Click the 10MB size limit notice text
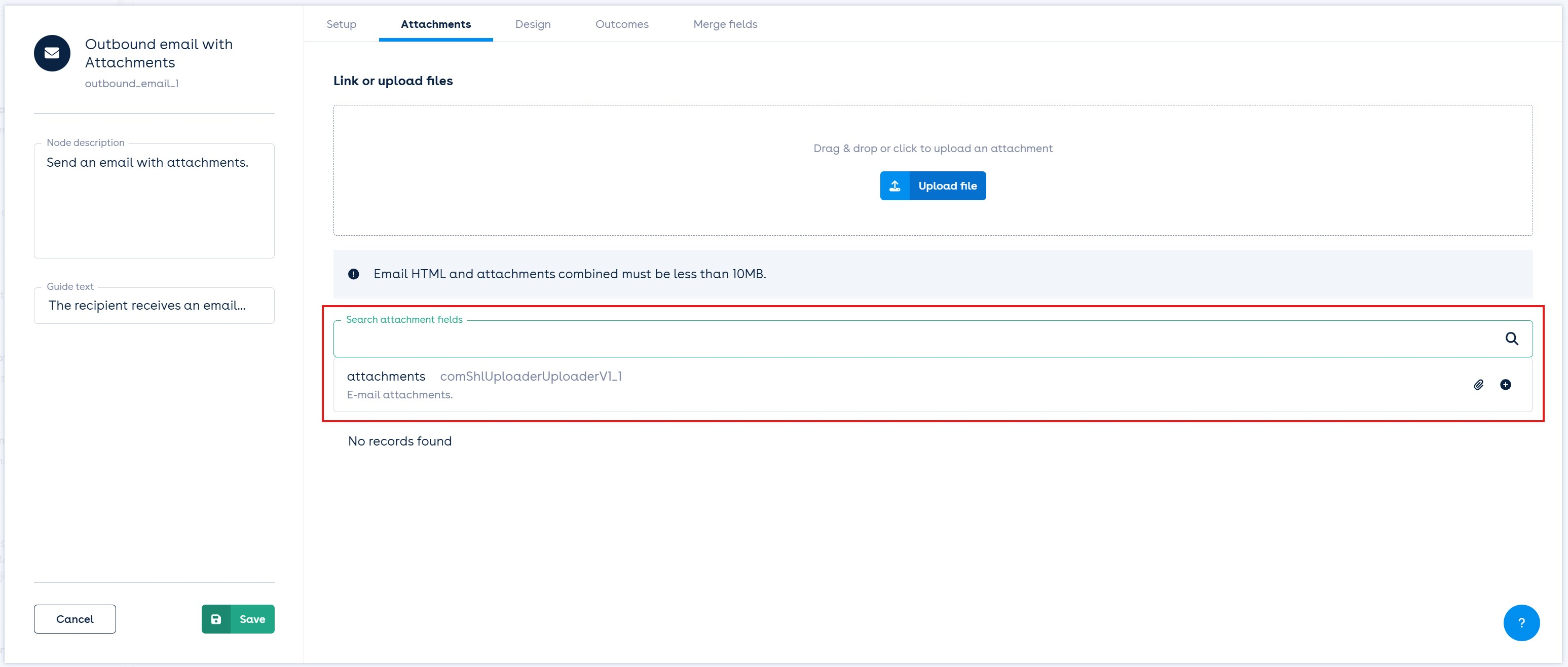The height and width of the screenshot is (667, 1568). [570, 274]
